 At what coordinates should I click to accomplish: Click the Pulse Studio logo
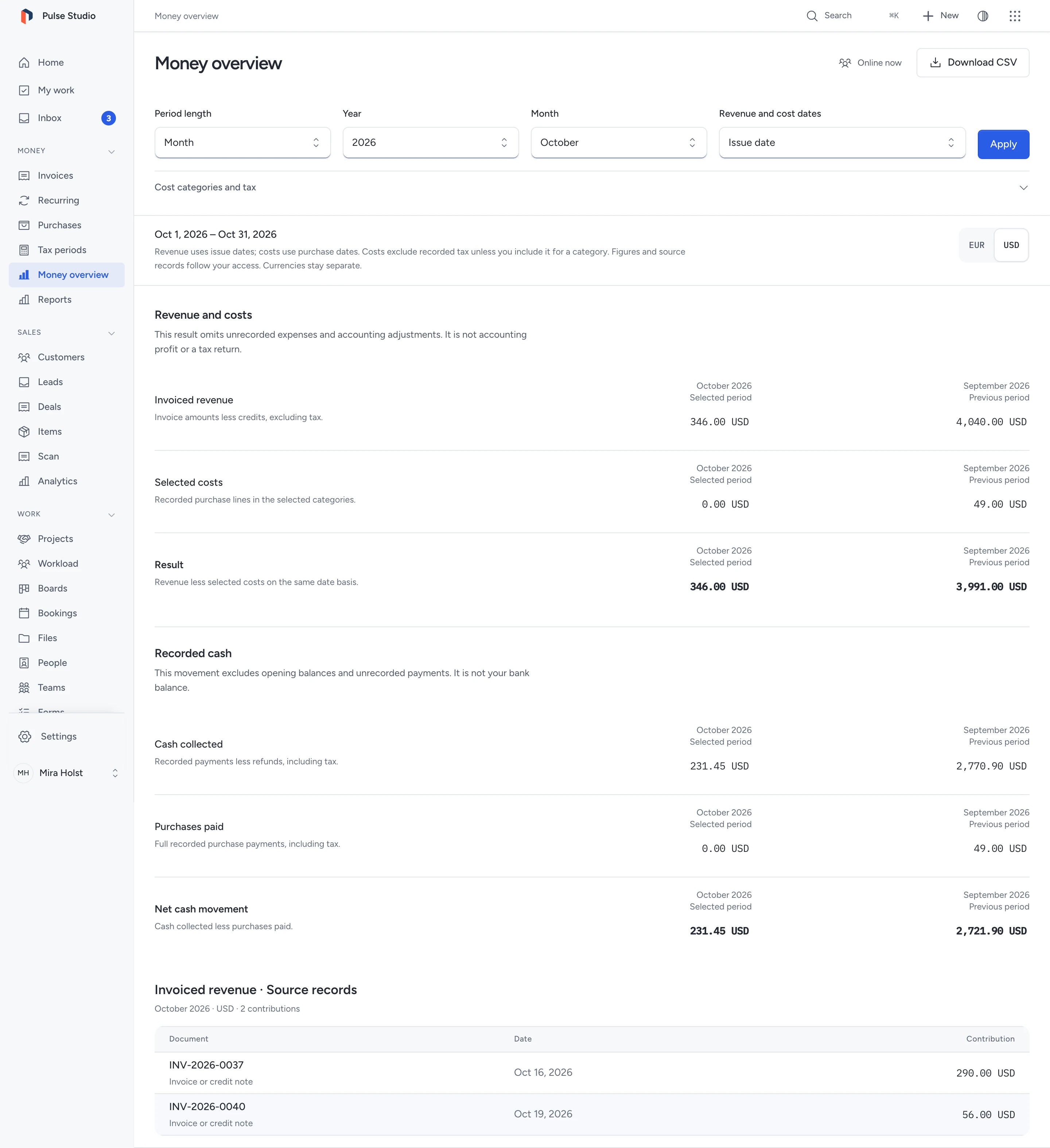(x=26, y=16)
